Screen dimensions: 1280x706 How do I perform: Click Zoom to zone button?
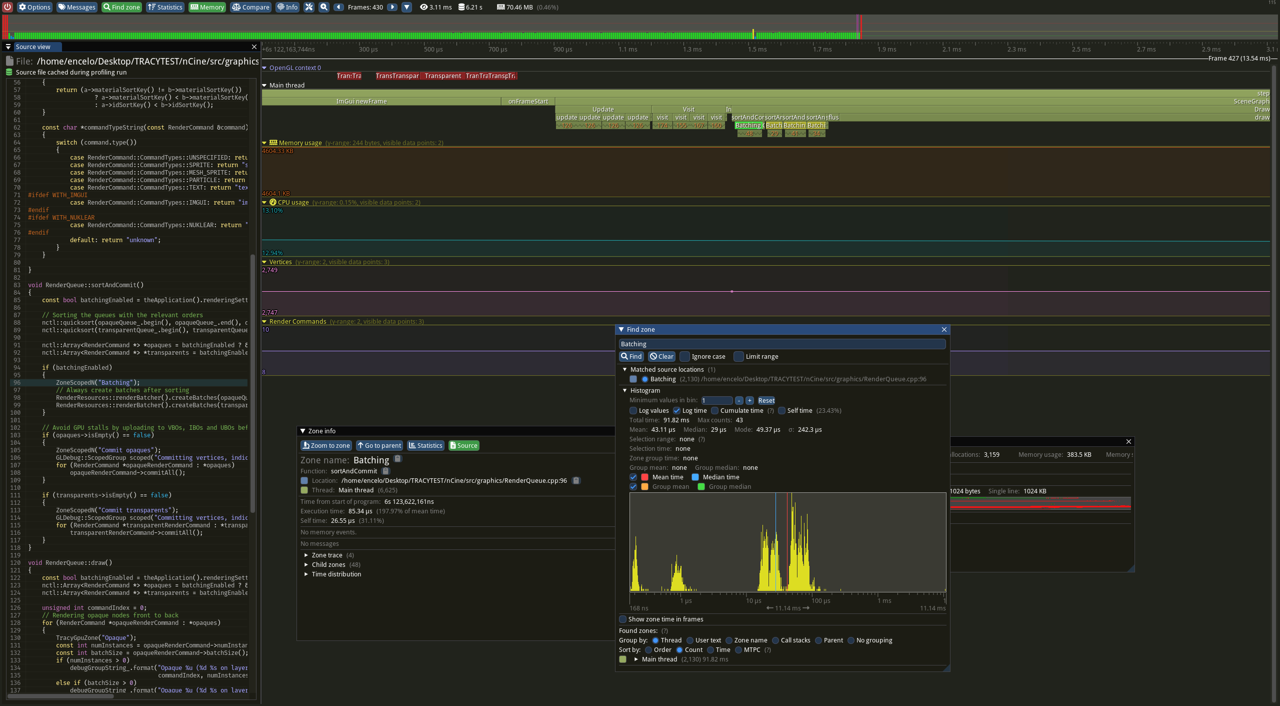326,445
